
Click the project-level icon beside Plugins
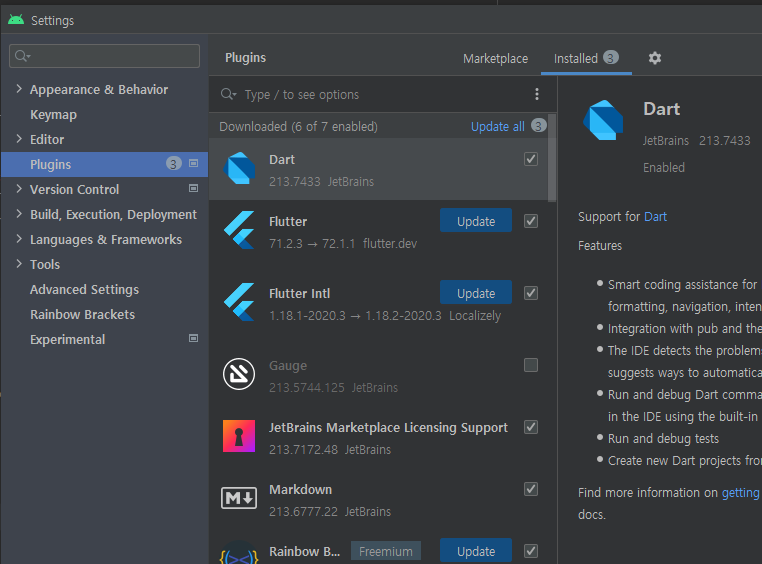coord(193,164)
